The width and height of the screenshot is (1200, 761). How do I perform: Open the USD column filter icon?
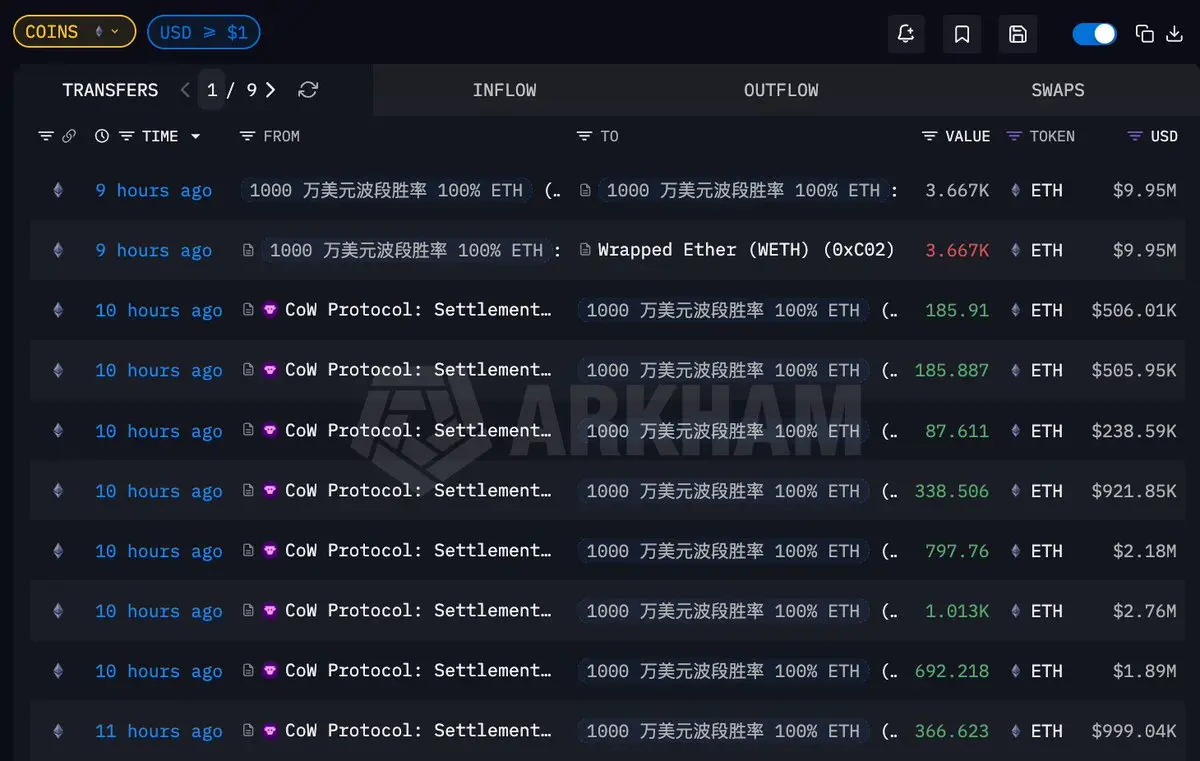pos(1135,136)
